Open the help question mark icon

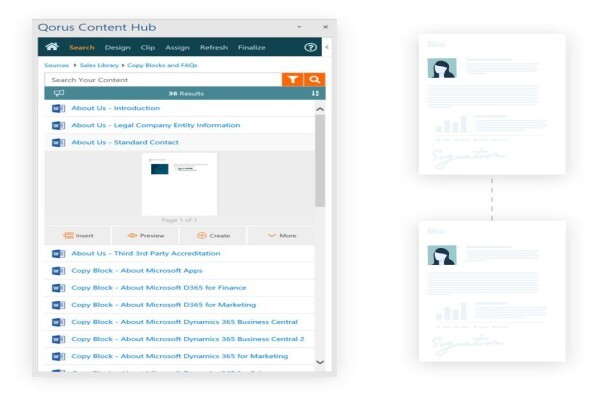310,47
